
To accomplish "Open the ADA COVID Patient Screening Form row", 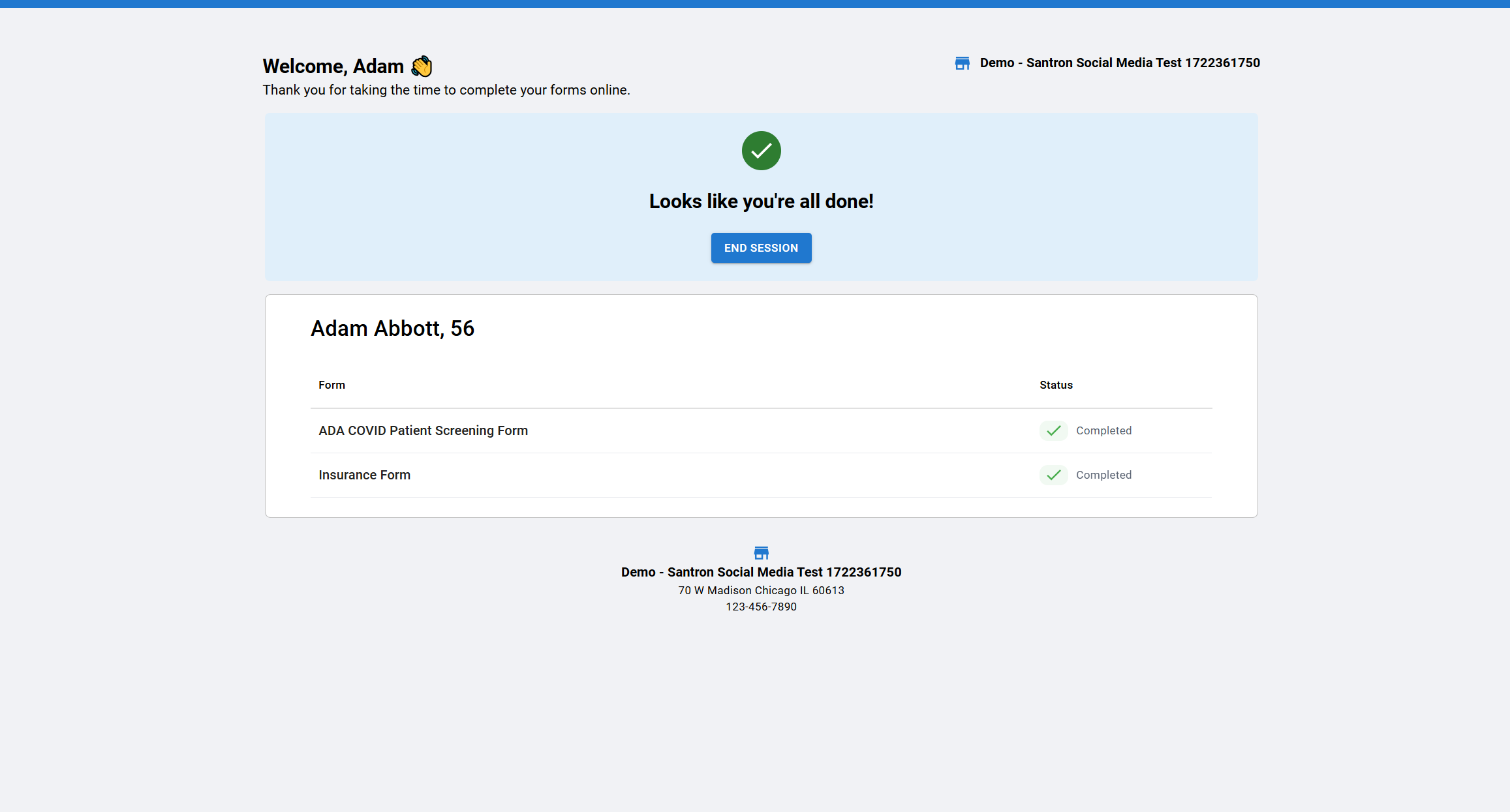I will 423,430.
